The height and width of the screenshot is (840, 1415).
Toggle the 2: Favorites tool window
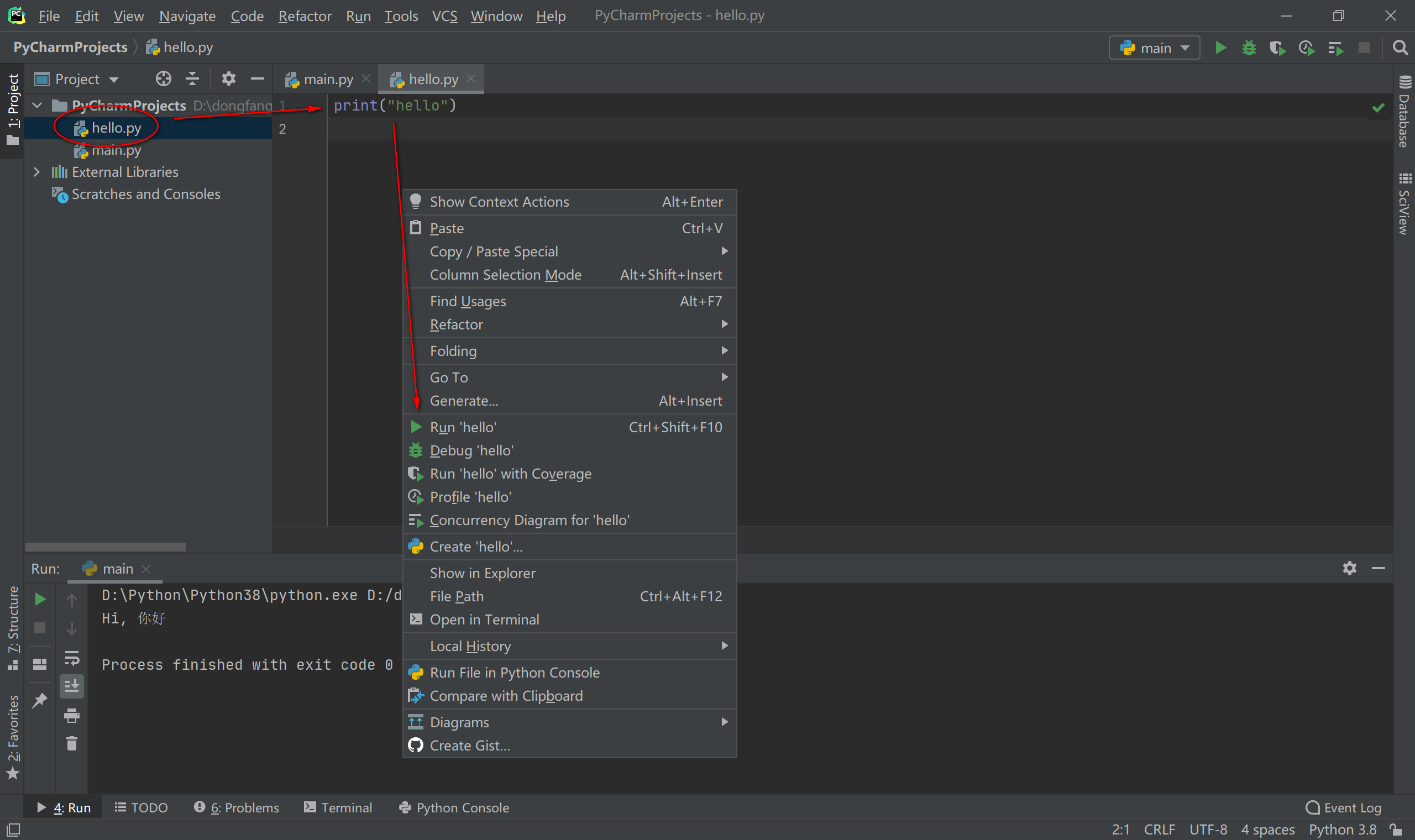pos(13,737)
